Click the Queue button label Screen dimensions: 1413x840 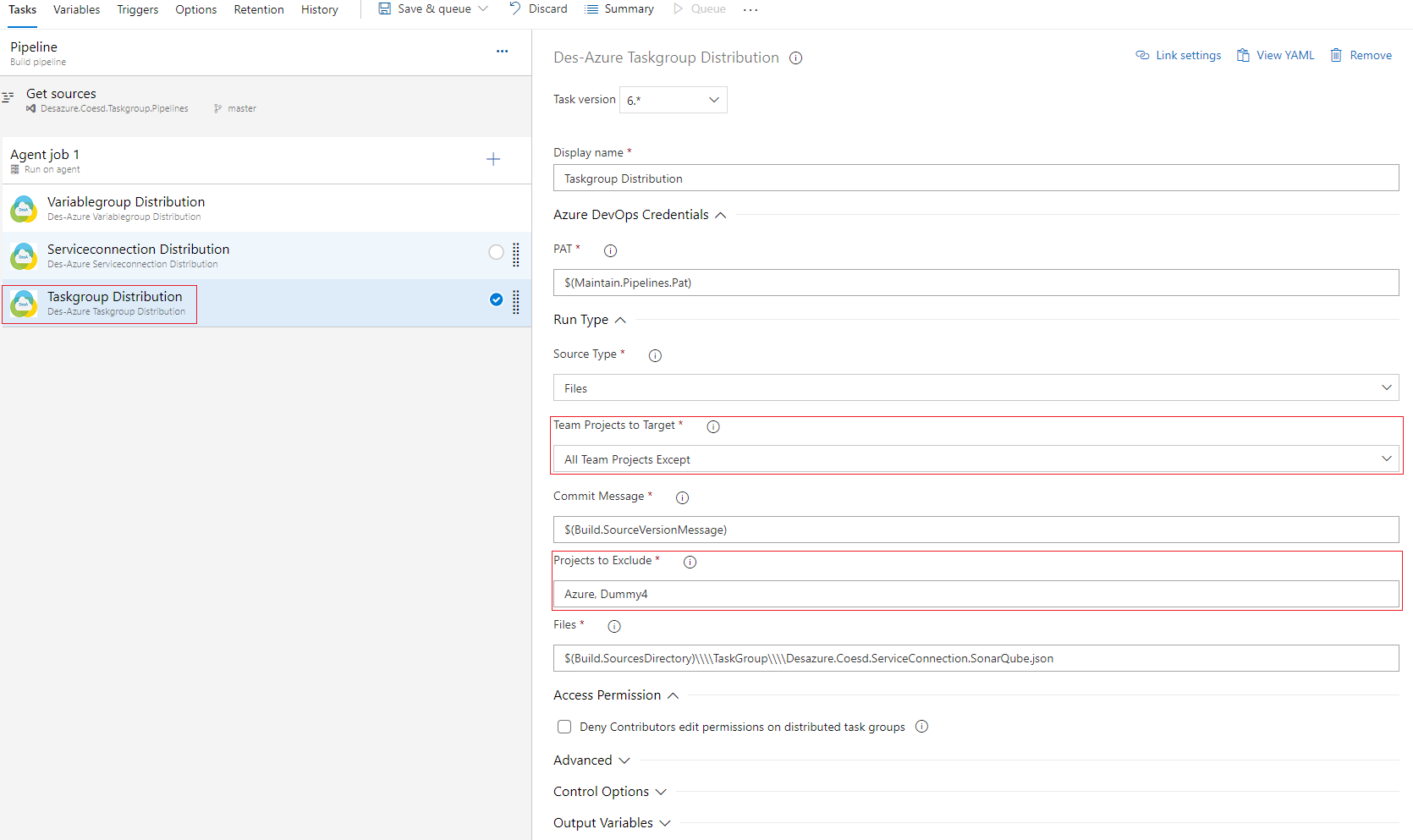tap(708, 8)
